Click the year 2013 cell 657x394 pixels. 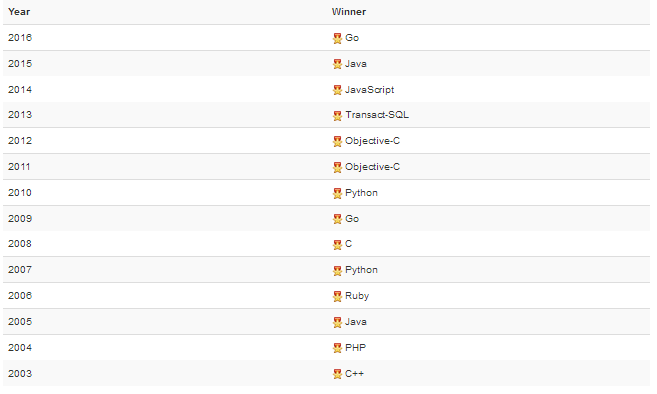pyautogui.click(x=20, y=115)
